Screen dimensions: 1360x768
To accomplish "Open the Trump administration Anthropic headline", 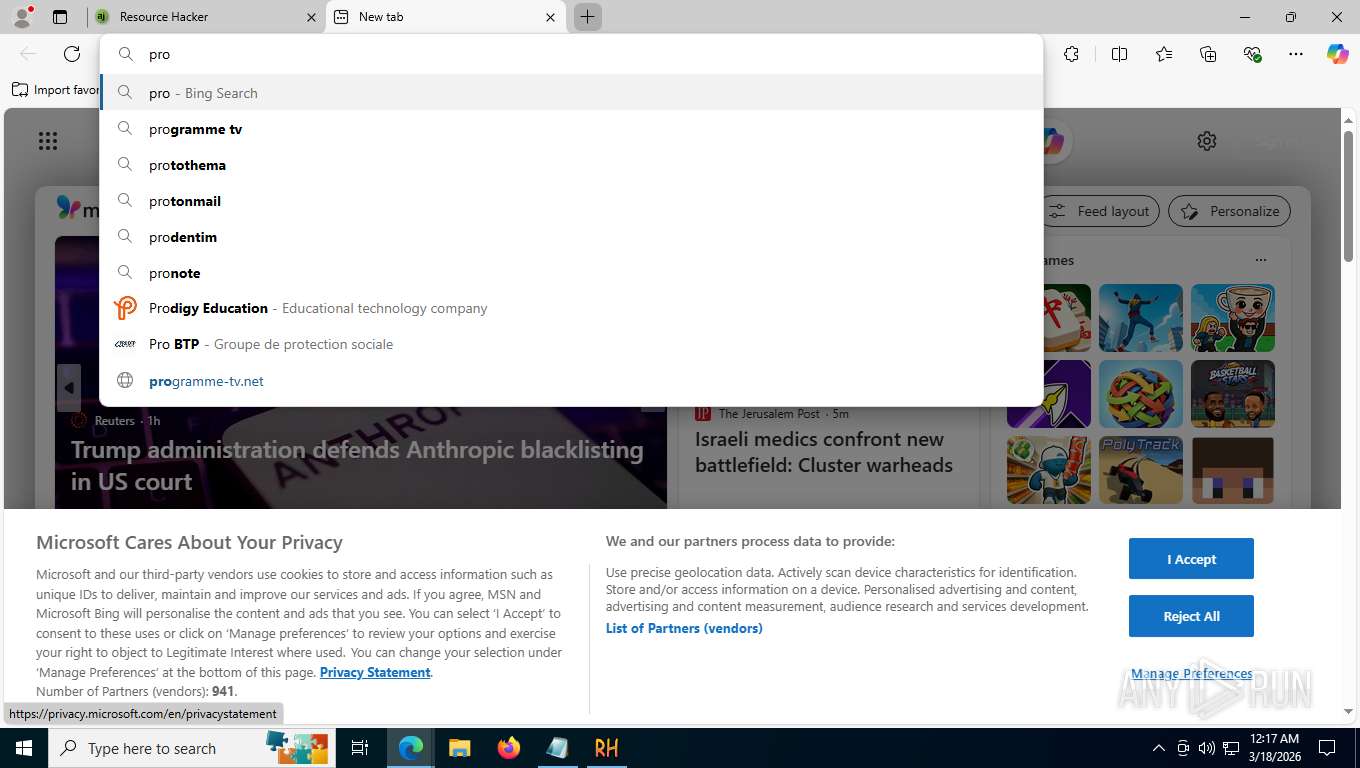I will pyautogui.click(x=357, y=465).
